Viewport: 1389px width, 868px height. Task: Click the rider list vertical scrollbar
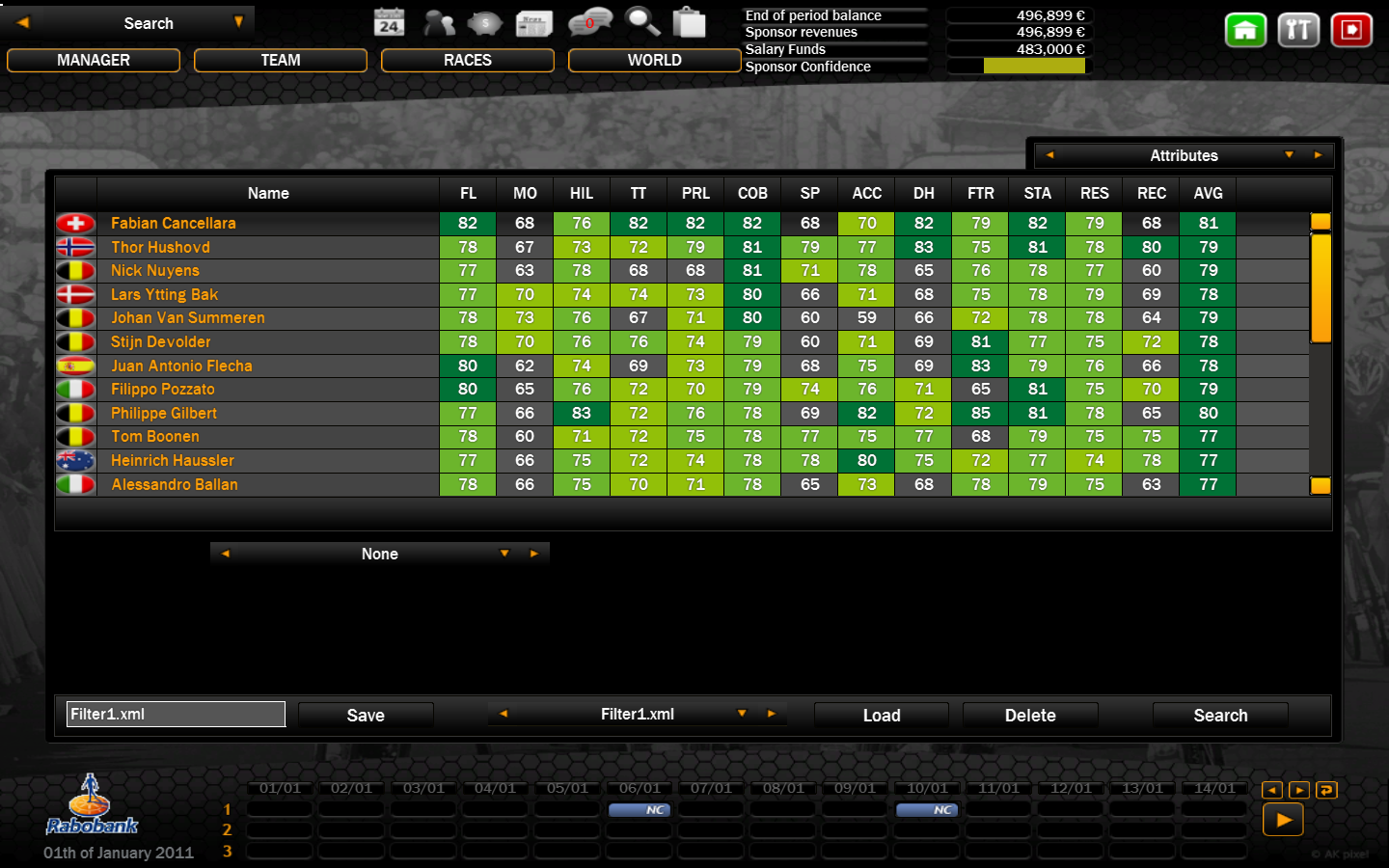1321,287
